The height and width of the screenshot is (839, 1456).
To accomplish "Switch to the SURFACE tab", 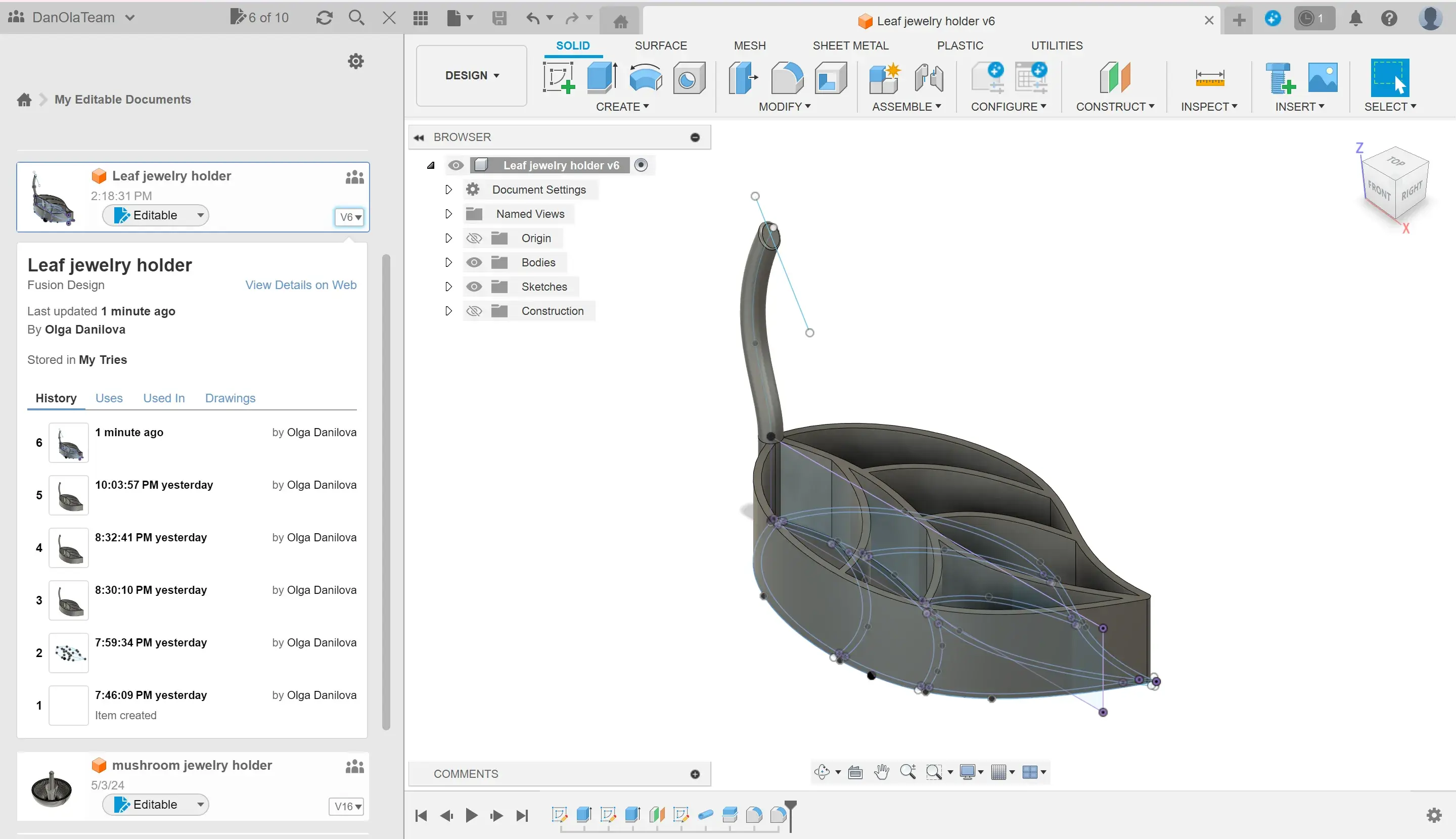I will [x=661, y=45].
